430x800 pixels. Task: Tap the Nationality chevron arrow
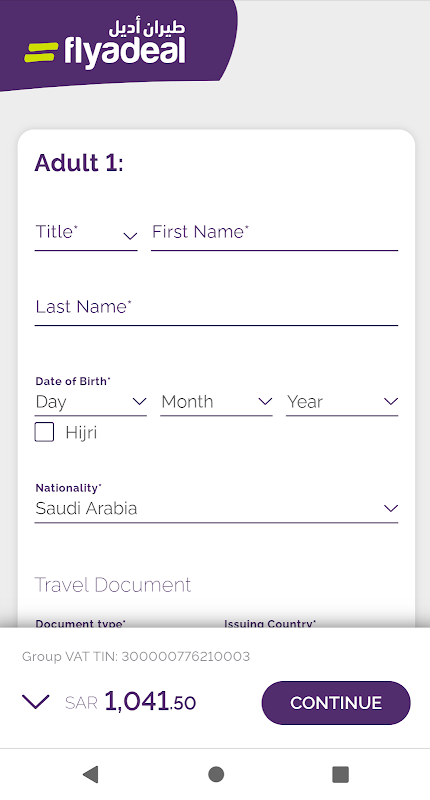click(x=391, y=508)
